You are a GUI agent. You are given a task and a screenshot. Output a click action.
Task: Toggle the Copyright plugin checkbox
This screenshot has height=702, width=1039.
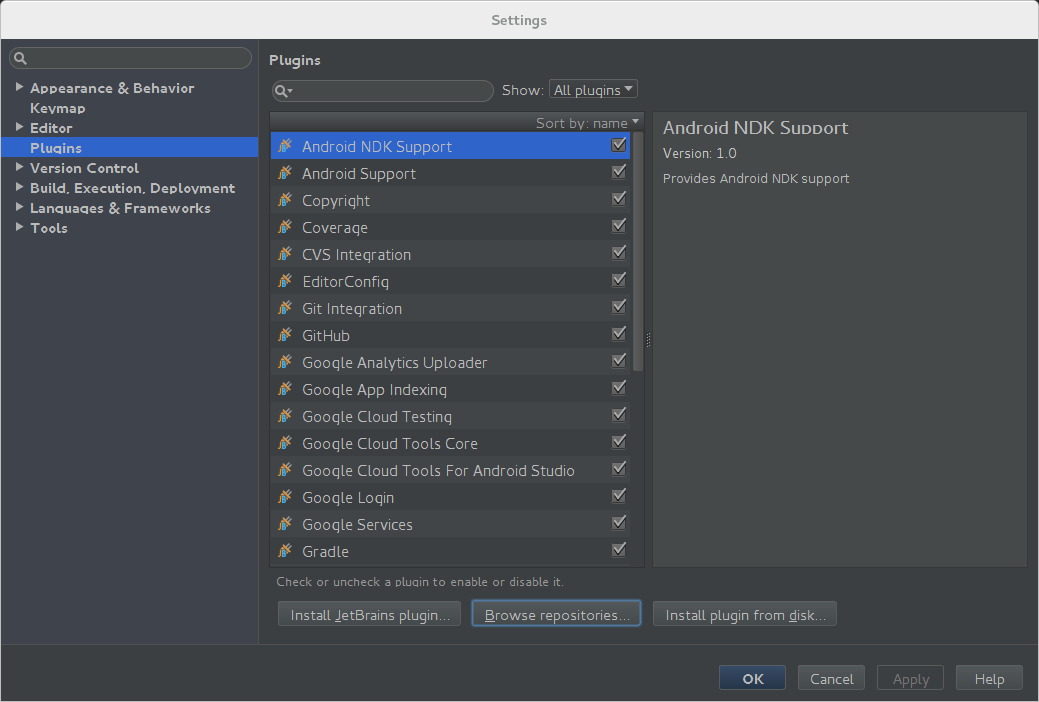coord(619,199)
